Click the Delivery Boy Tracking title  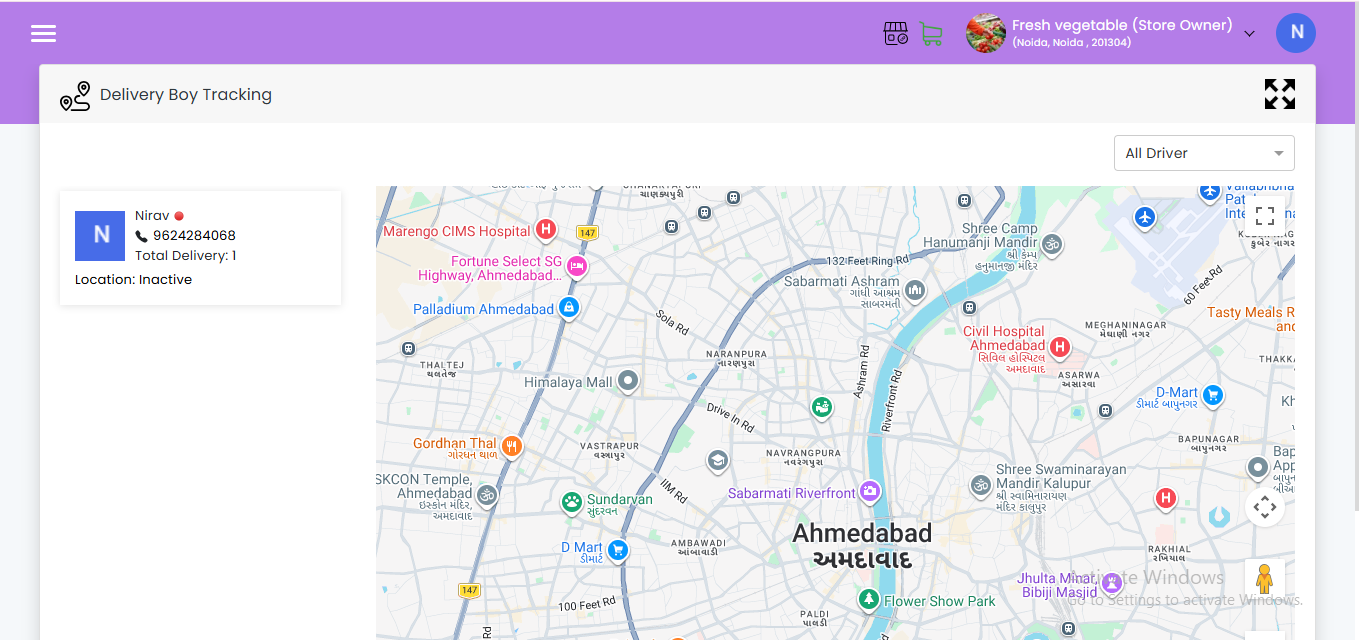coord(186,95)
